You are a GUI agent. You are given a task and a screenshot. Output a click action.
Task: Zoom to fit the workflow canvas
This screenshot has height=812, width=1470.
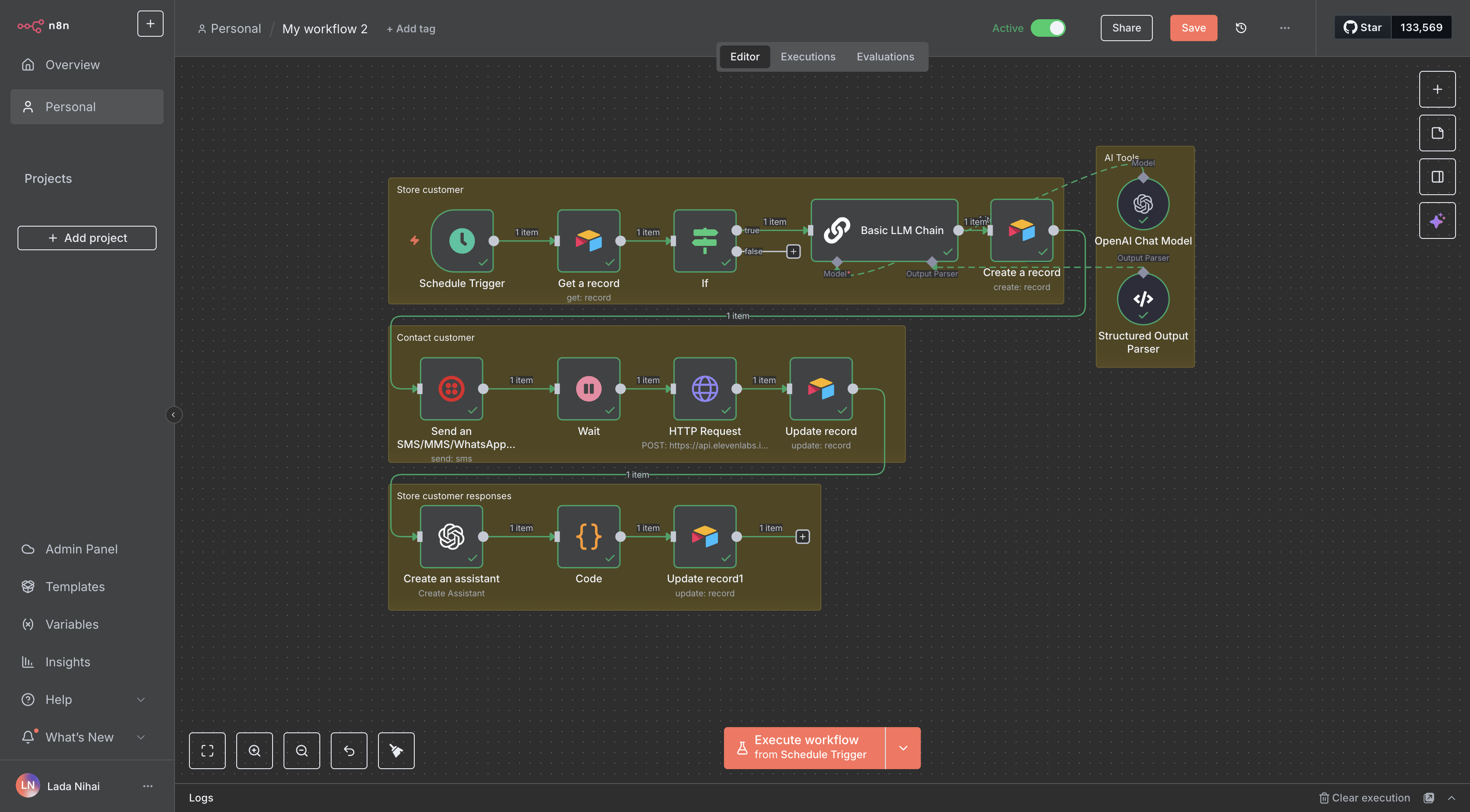207,750
